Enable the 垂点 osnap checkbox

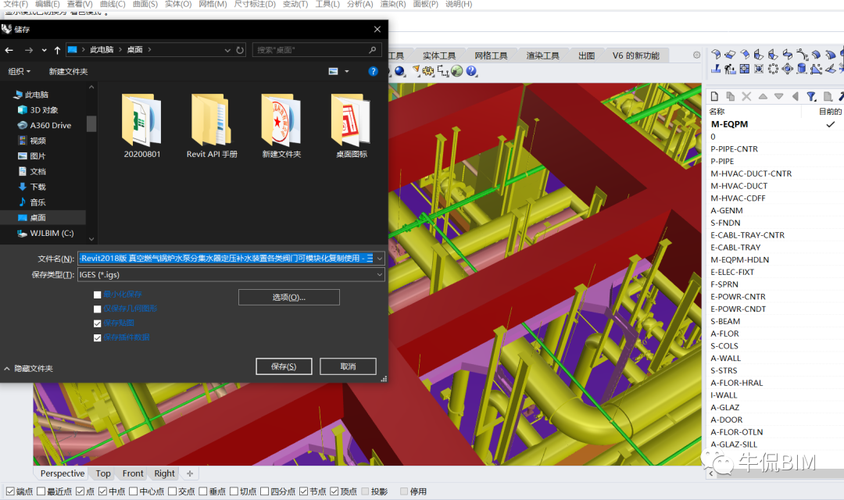point(203,491)
